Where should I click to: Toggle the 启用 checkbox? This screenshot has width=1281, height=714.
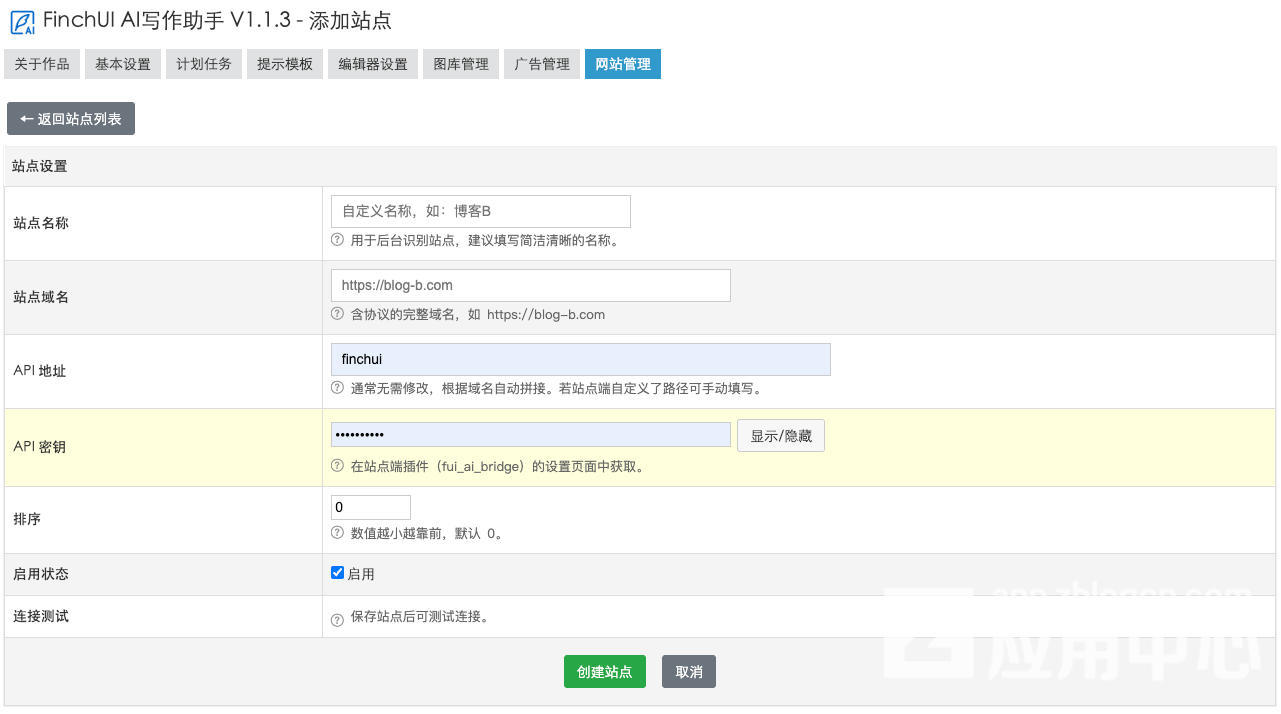[x=337, y=573]
